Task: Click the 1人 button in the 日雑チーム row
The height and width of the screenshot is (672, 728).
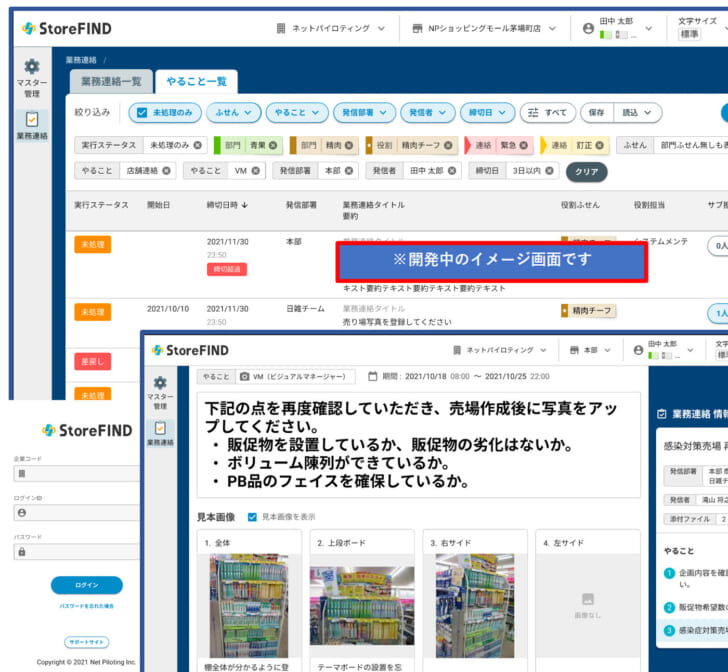Action: 719,313
